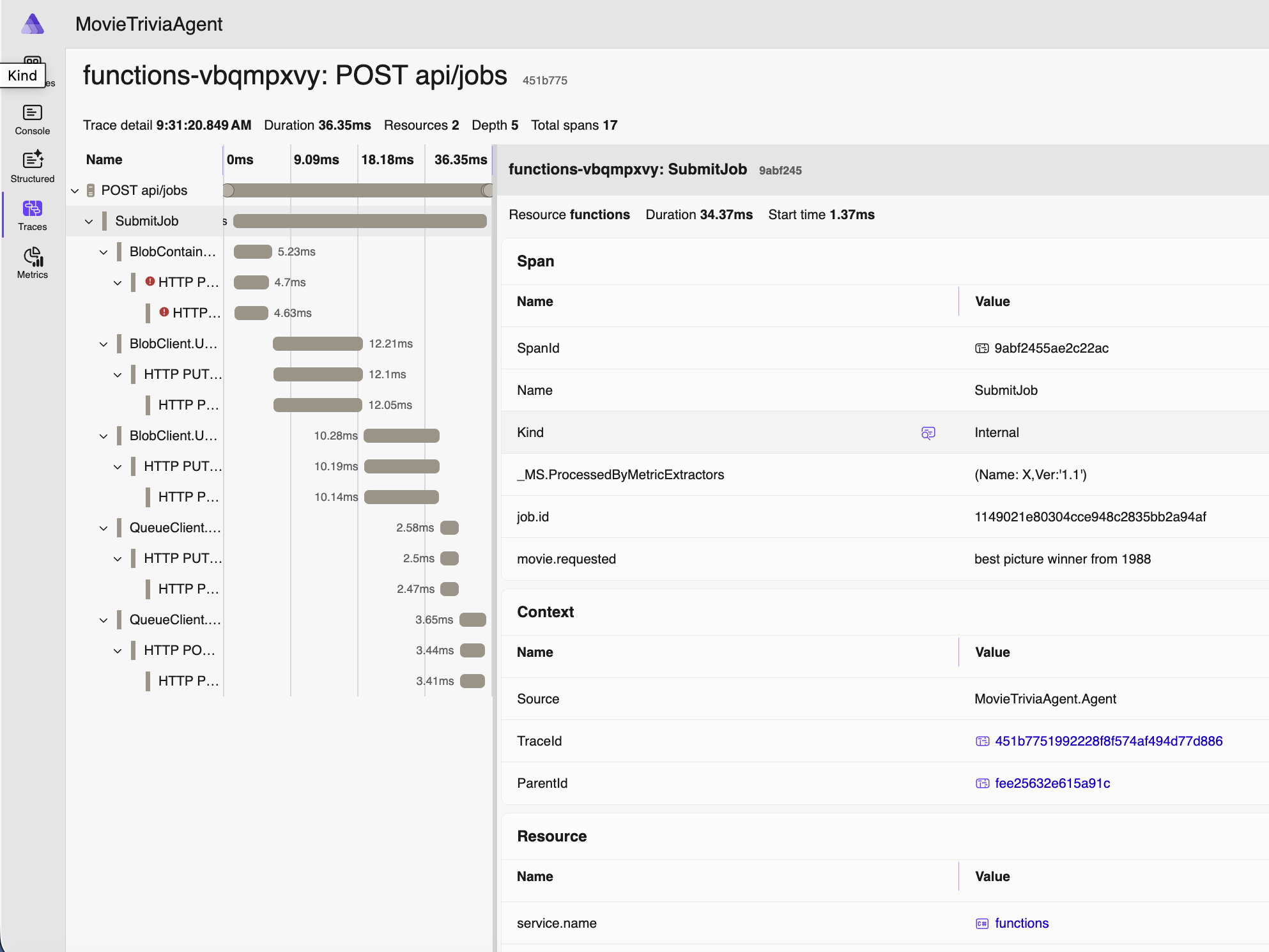Image resolution: width=1269 pixels, height=952 pixels.
Task: Collapse the POST api/jobs root span
Action: pos(75,190)
